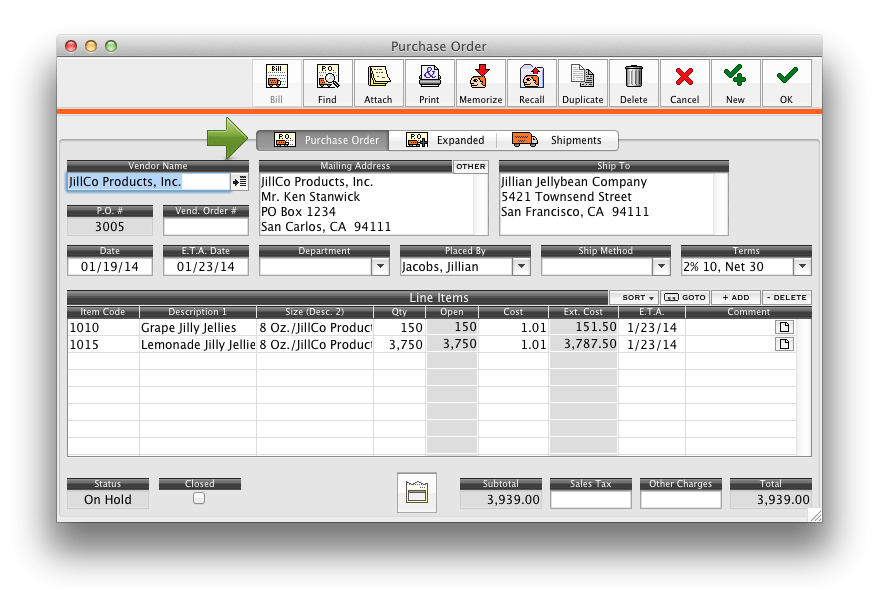Open the Terms dropdown
Screen dimensions: 879x601
(x=803, y=267)
